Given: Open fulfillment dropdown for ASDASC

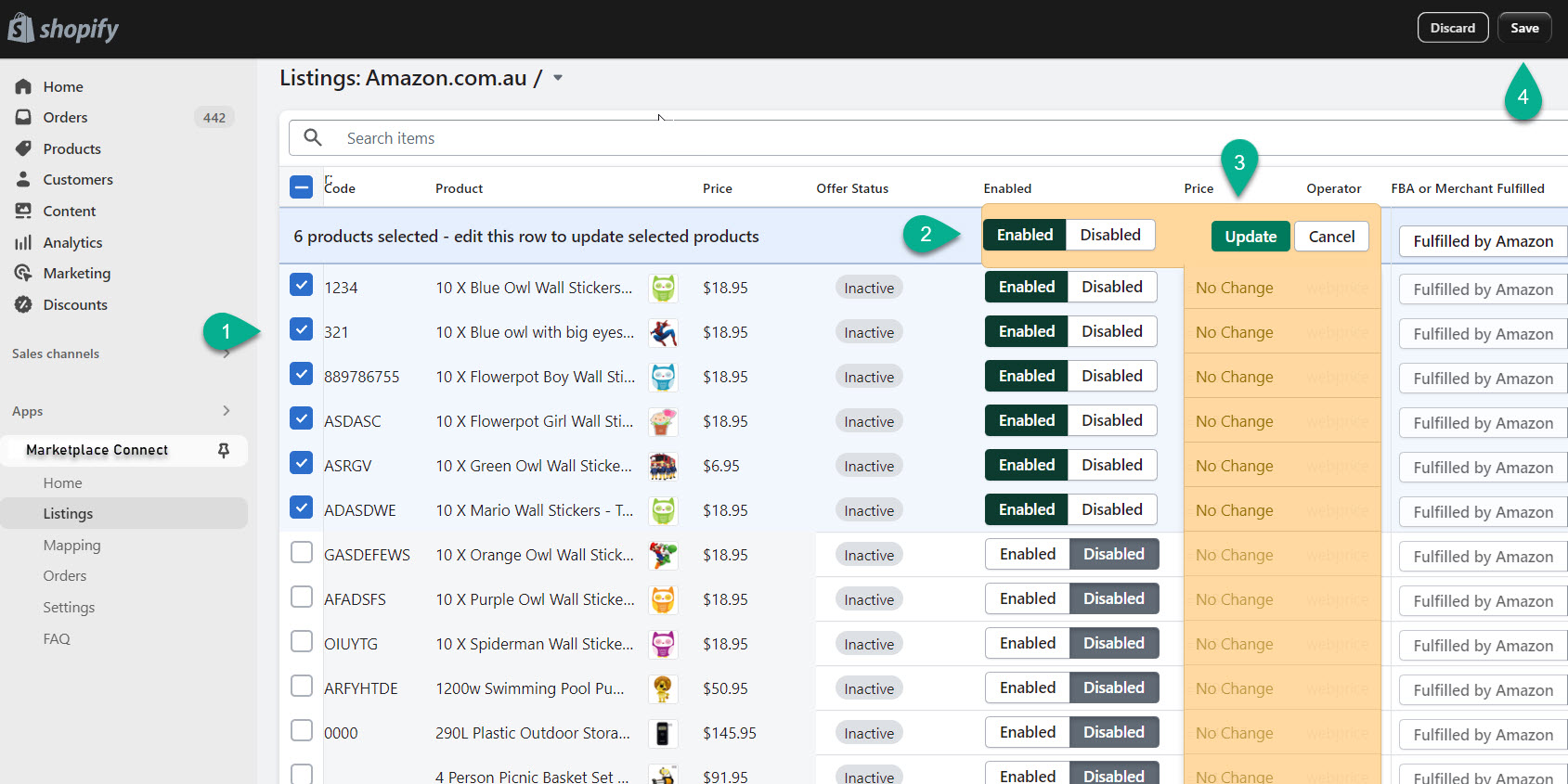Looking at the screenshot, I should click(1483, 423).
